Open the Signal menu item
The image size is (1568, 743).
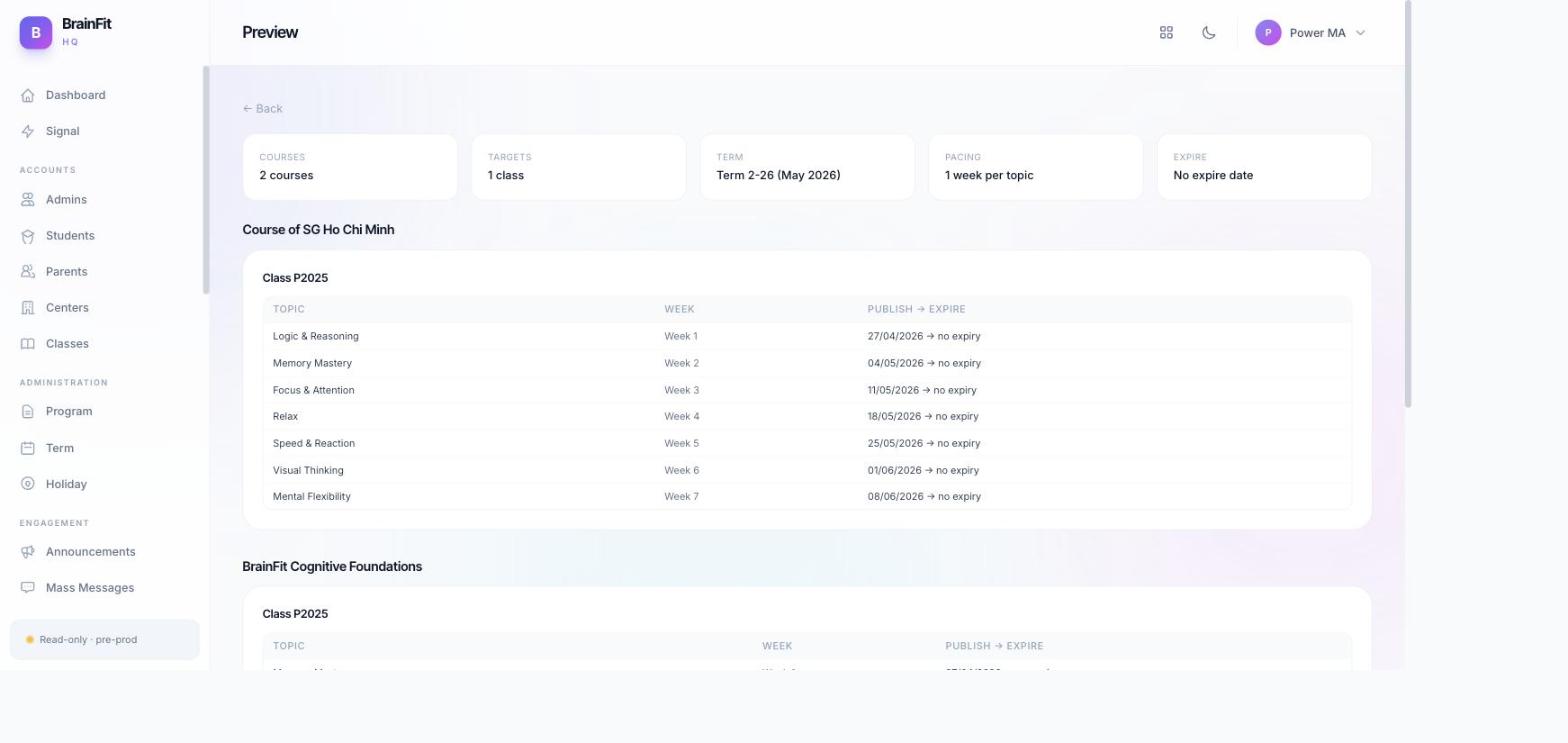coord(105,132)
